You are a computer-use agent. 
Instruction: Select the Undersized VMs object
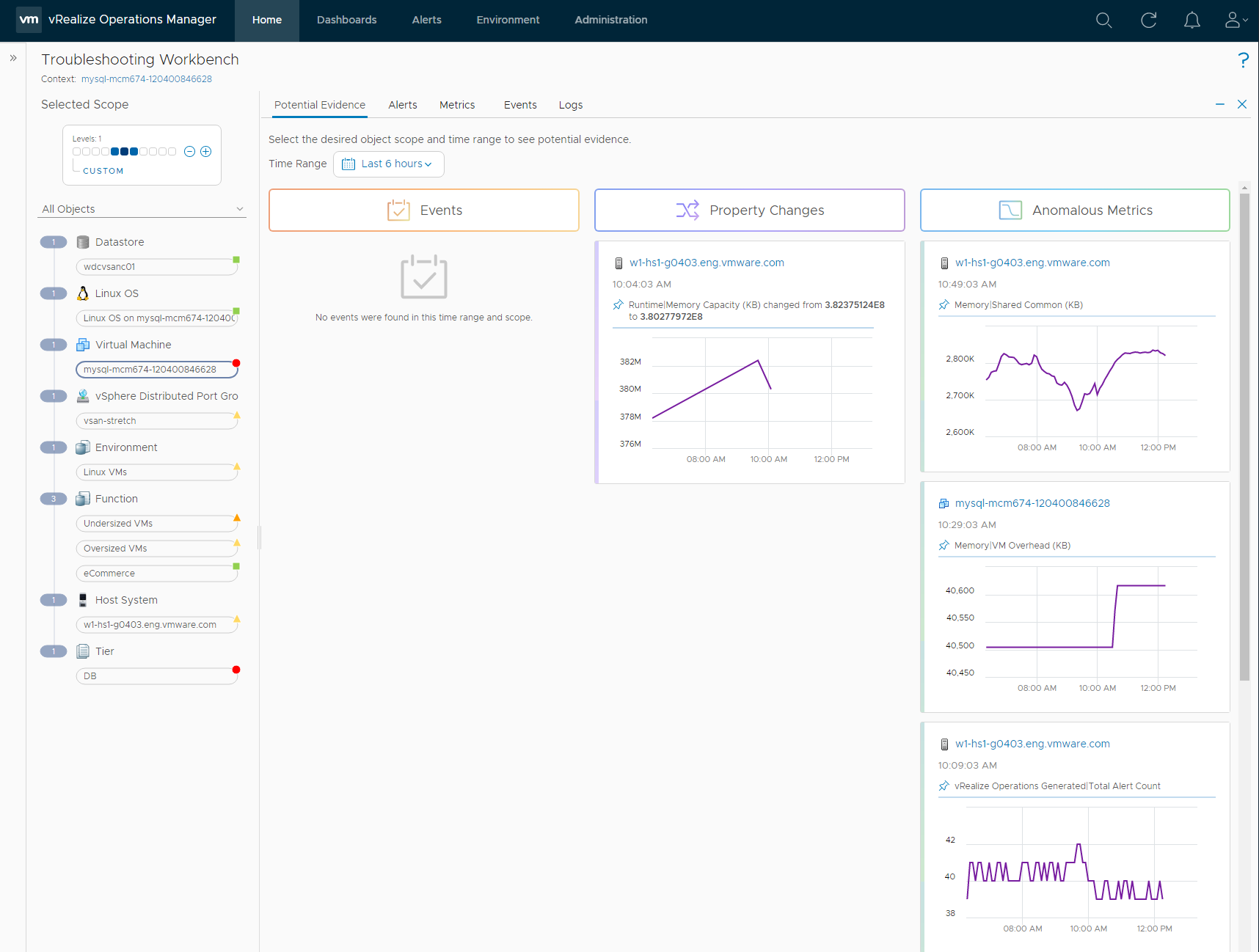[157, 524]
